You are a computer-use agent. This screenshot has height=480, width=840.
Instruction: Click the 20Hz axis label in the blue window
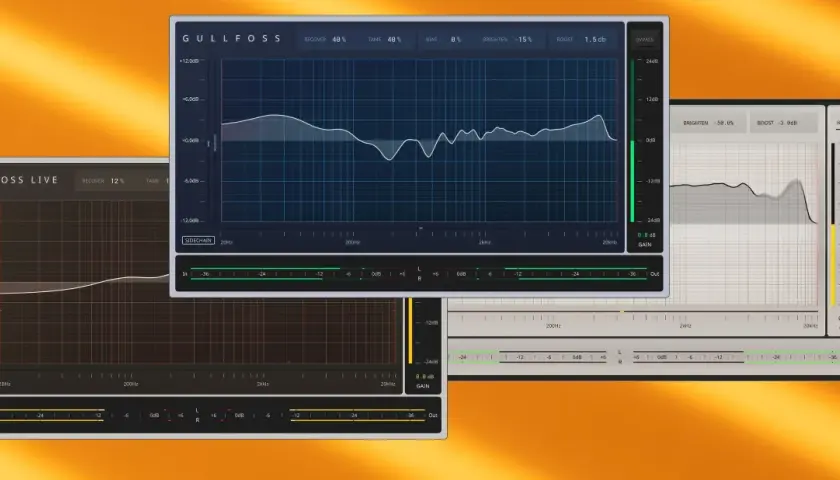click(227, 242)
